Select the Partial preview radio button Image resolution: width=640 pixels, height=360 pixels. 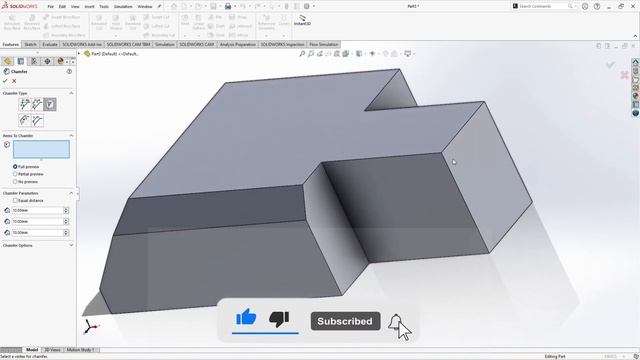15,174
